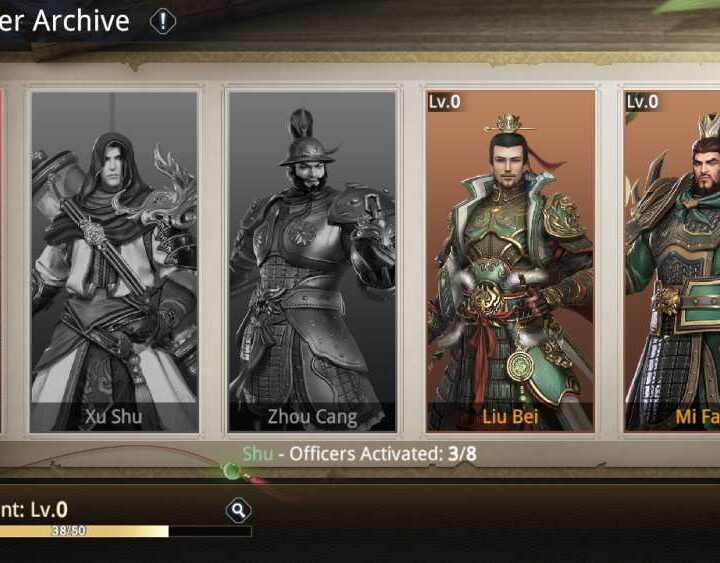Open the Mi Fang officer card
Viewport: 720px width, 563px height.
coord(672,261)
